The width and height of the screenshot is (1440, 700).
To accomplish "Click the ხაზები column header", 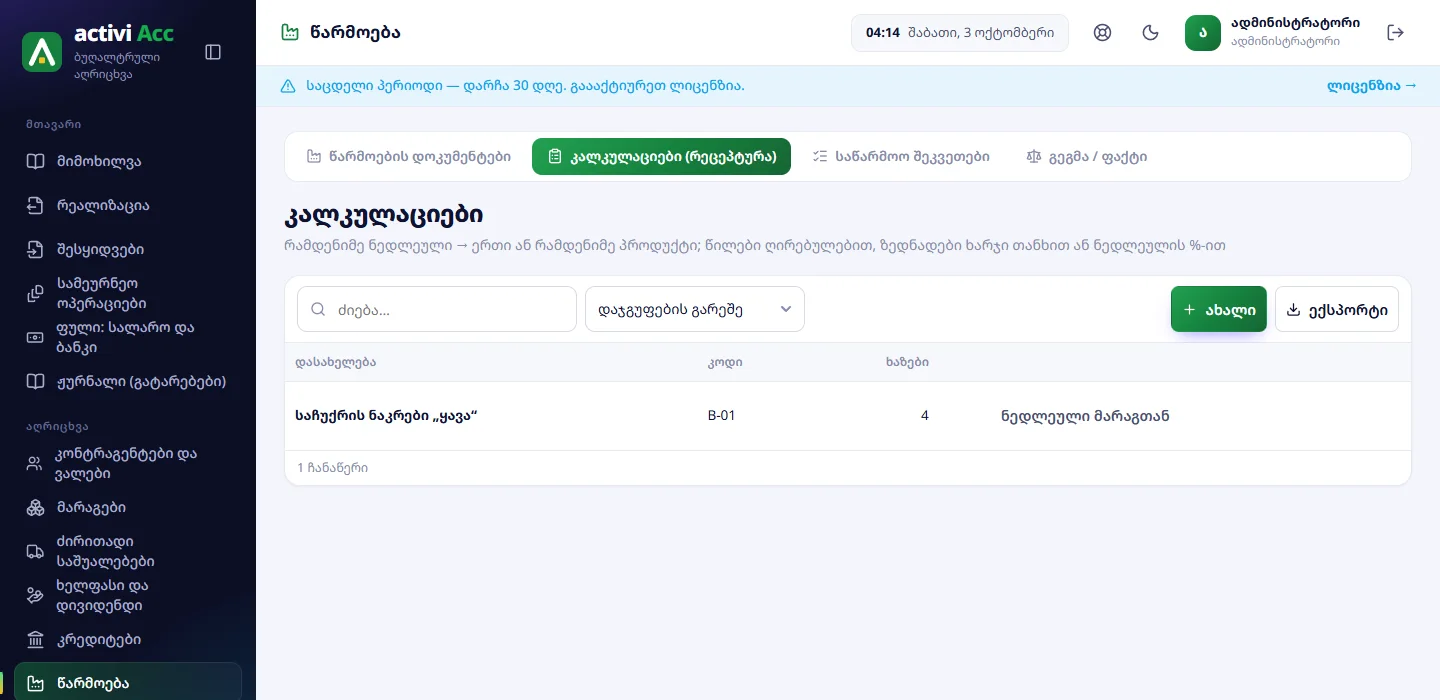I will [907, 362].
